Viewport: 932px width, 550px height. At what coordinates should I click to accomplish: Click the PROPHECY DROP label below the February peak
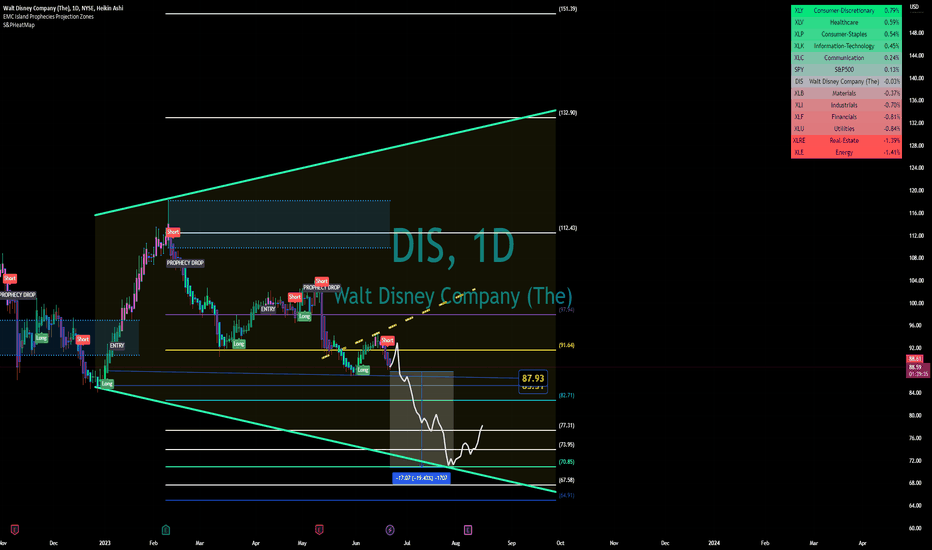coord(185,263)
